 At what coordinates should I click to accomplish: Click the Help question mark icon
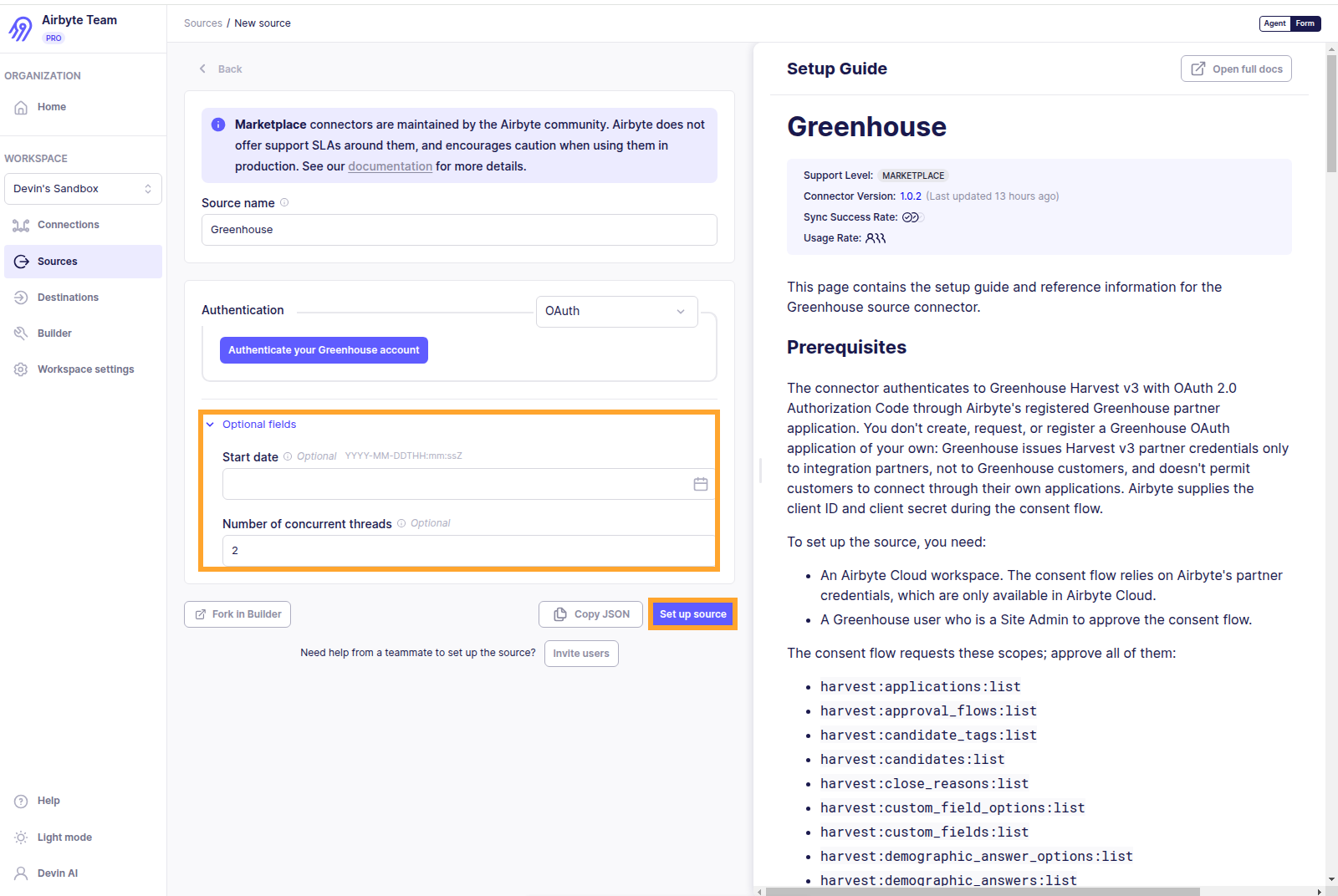click(x=21, y=801)
